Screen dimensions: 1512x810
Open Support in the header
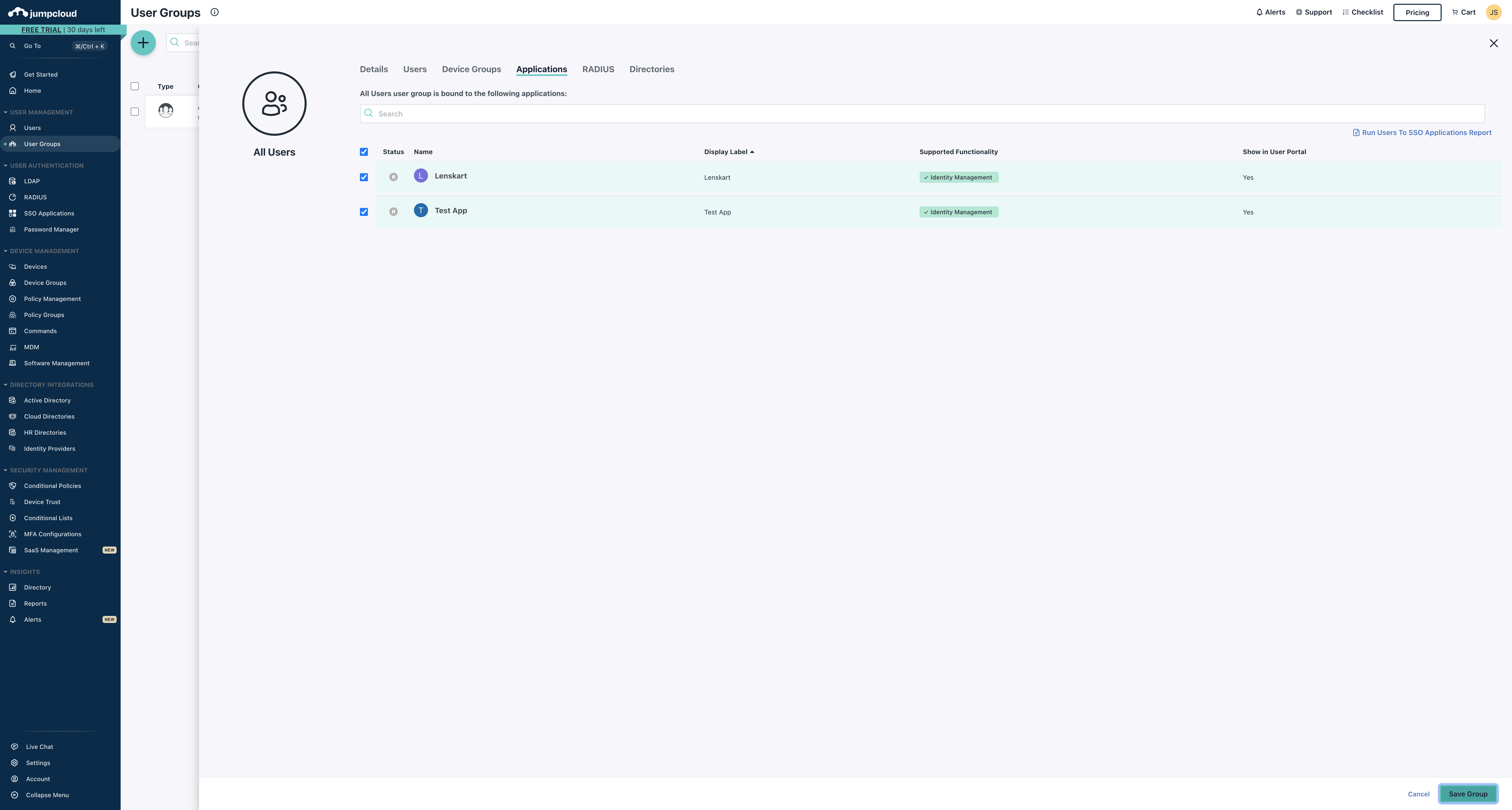[1314, 12]
